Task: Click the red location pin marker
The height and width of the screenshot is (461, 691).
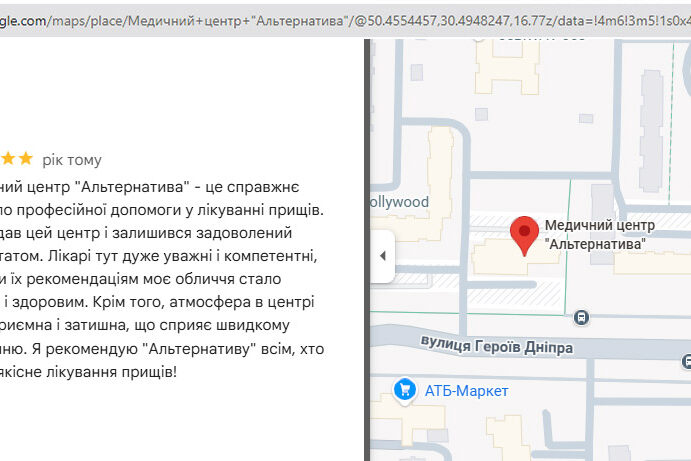Action: [x=525, y=234]
